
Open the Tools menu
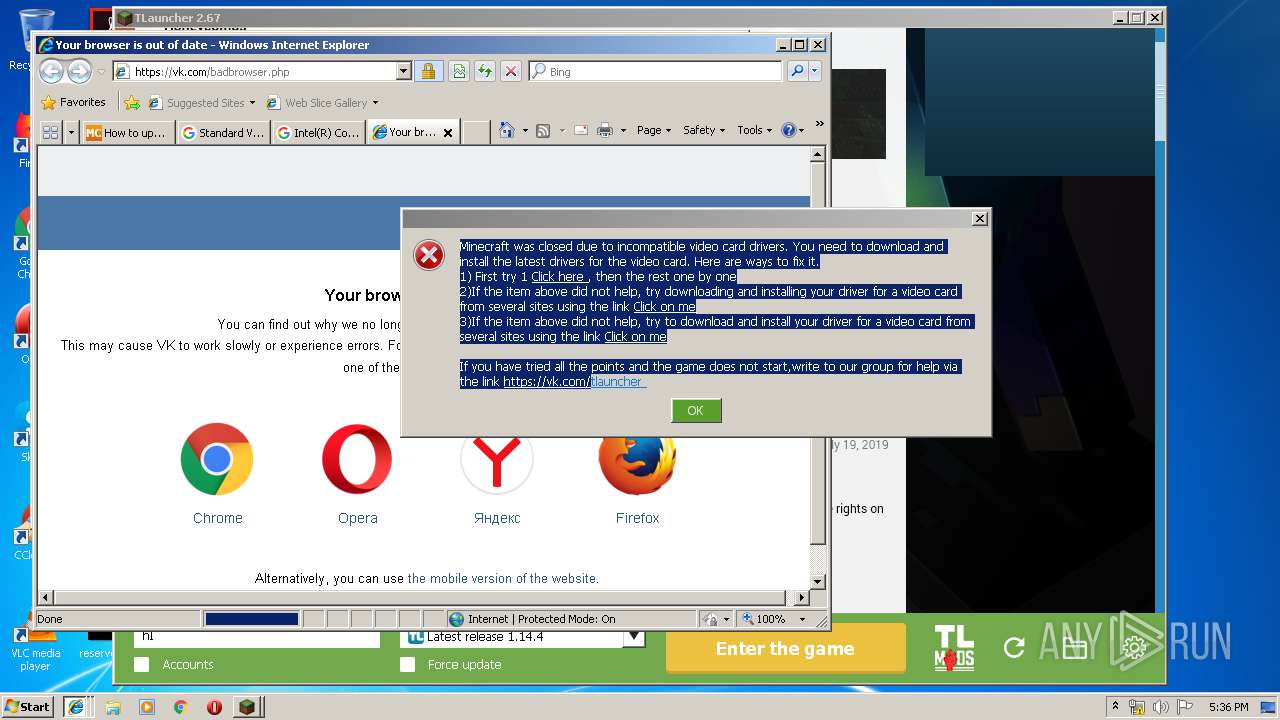[755, 130]
